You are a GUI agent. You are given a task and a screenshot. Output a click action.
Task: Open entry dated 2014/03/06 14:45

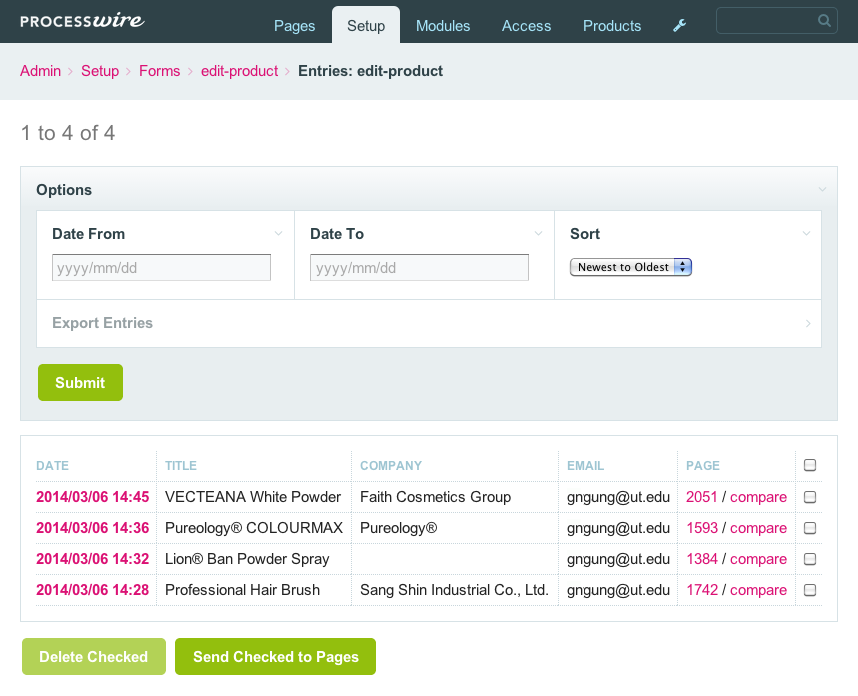coord(92,497)
